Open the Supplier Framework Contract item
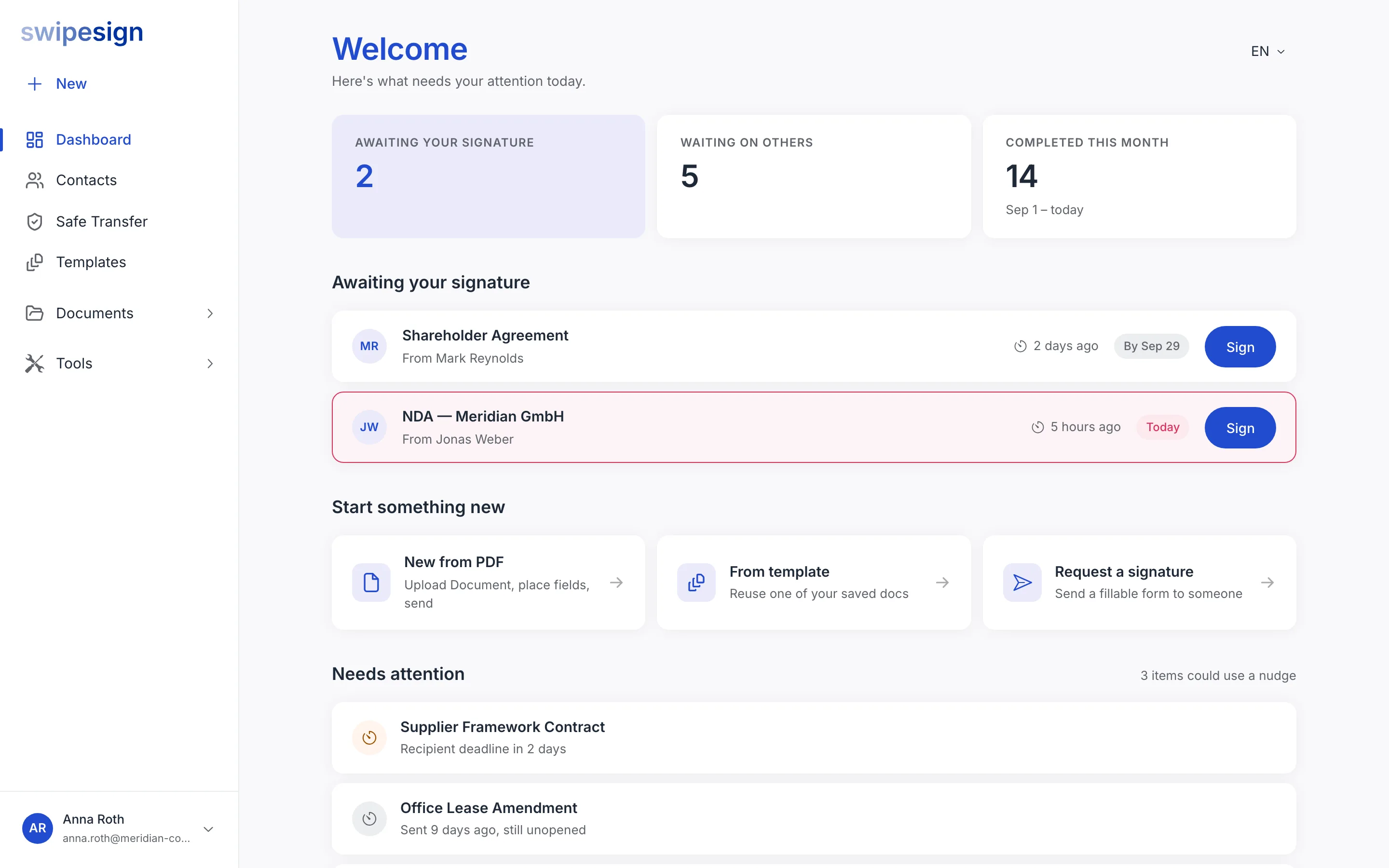1389x868 pixels. (x=814, y=738)
